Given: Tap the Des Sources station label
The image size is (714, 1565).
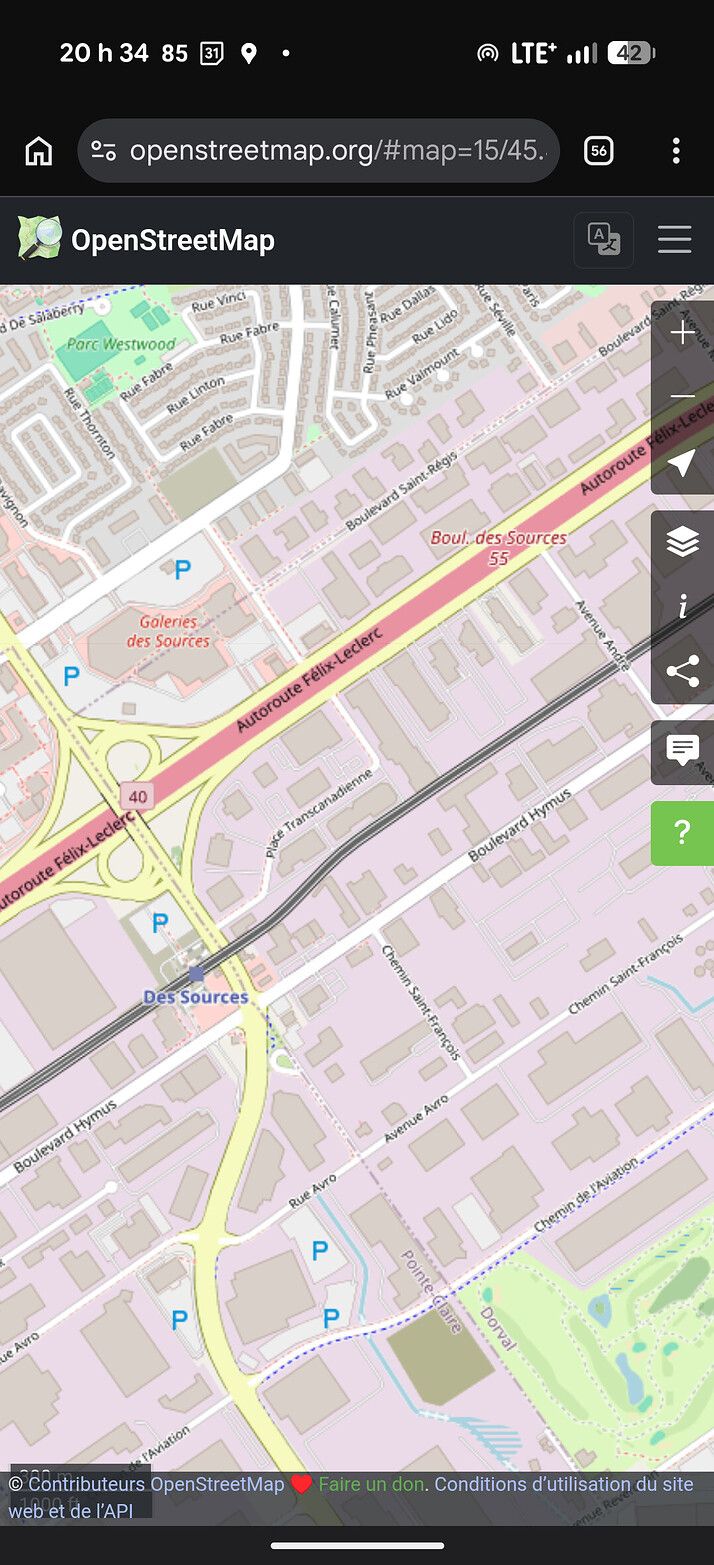Looking at the screenshot, I should pos(196,997).
